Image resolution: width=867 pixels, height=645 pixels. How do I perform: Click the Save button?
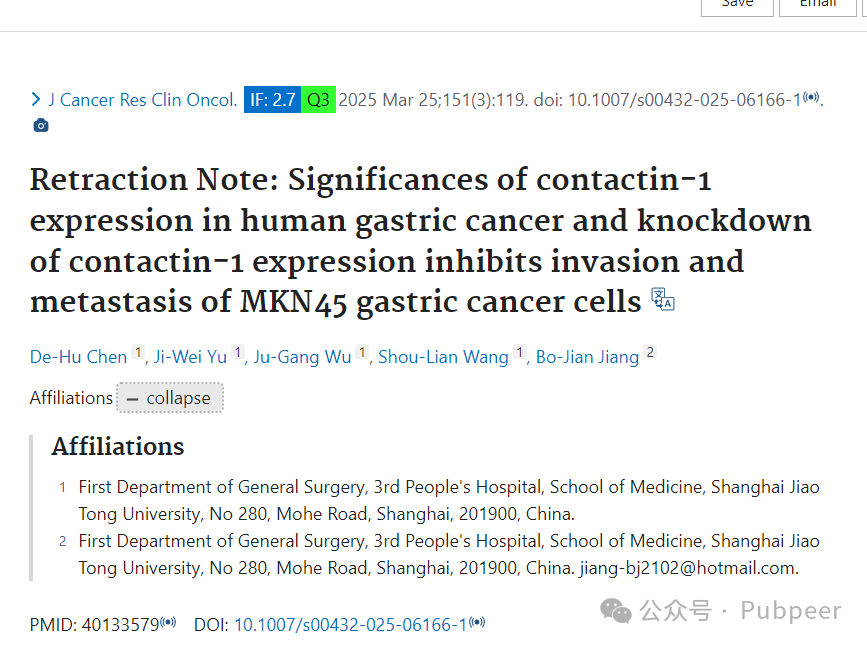[x=737, y=6]
